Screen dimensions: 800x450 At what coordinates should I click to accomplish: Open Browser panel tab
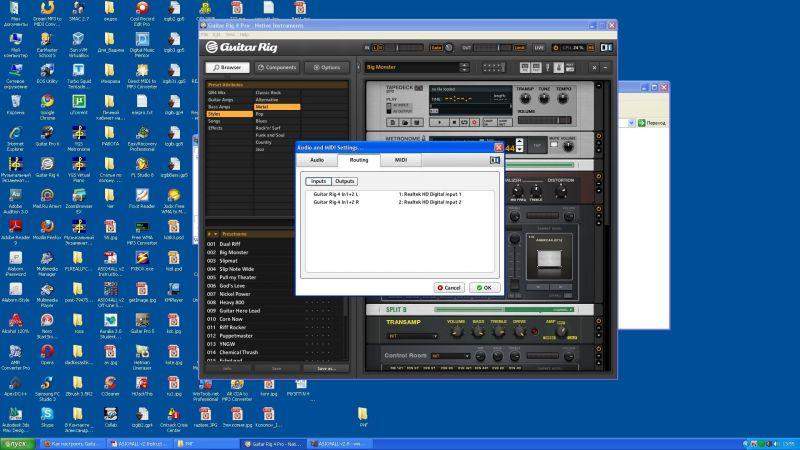pos(228,67)
